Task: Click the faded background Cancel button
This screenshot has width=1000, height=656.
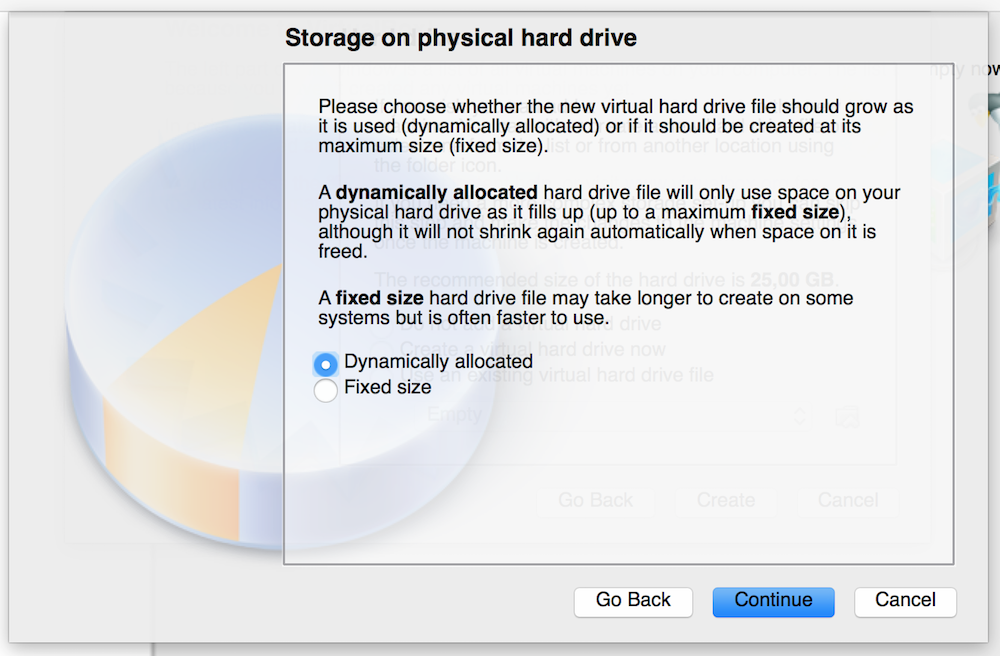Action: [x=848, y=500]
